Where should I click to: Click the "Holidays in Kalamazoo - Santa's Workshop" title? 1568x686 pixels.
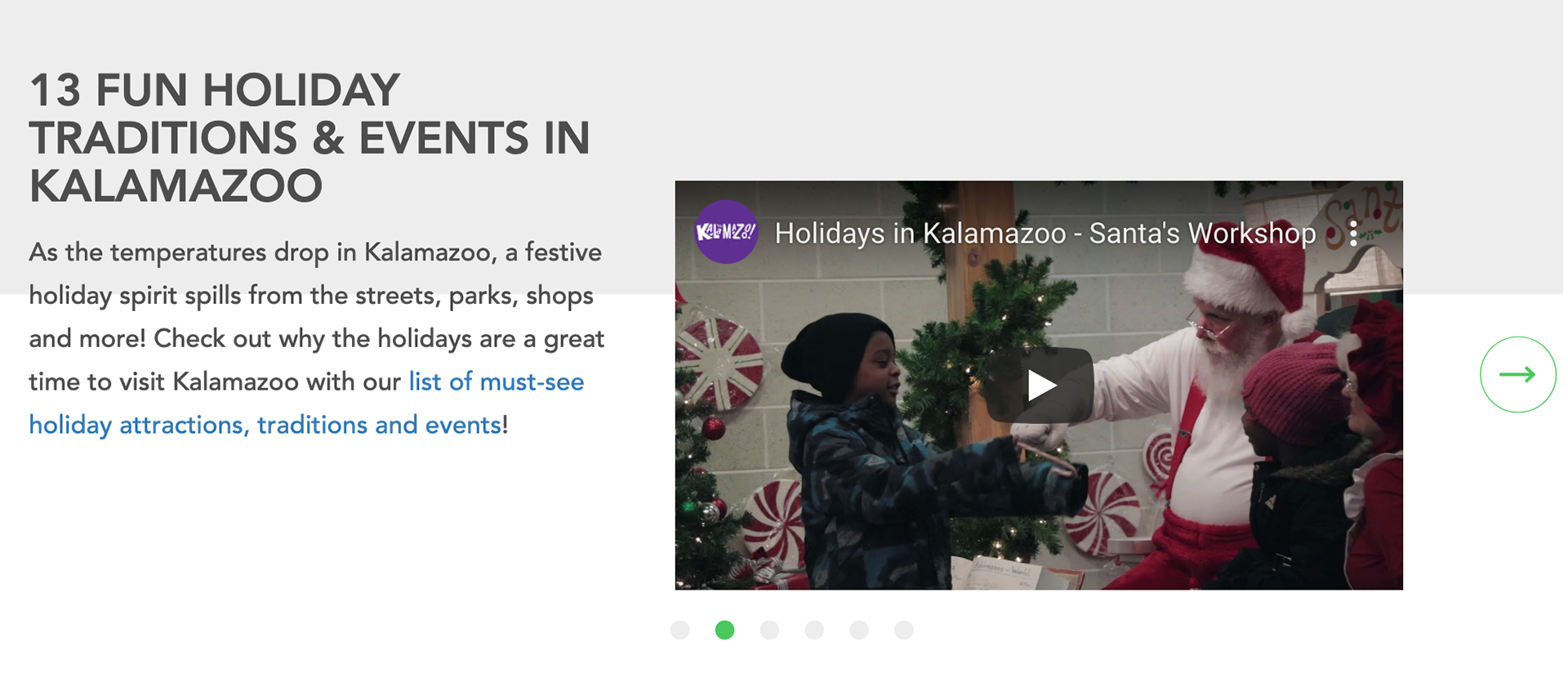(1045, 234)
